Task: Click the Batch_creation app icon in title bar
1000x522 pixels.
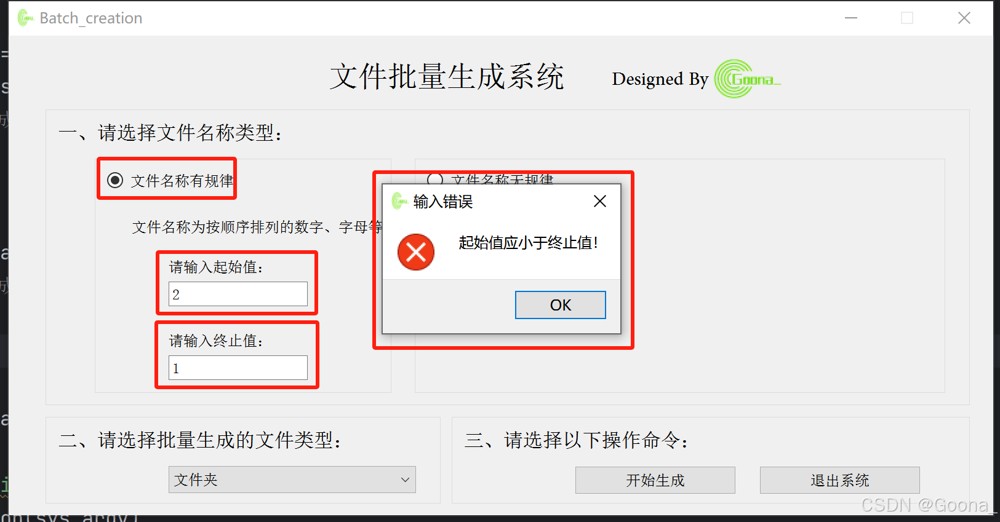Action: [x=25, y=18]
